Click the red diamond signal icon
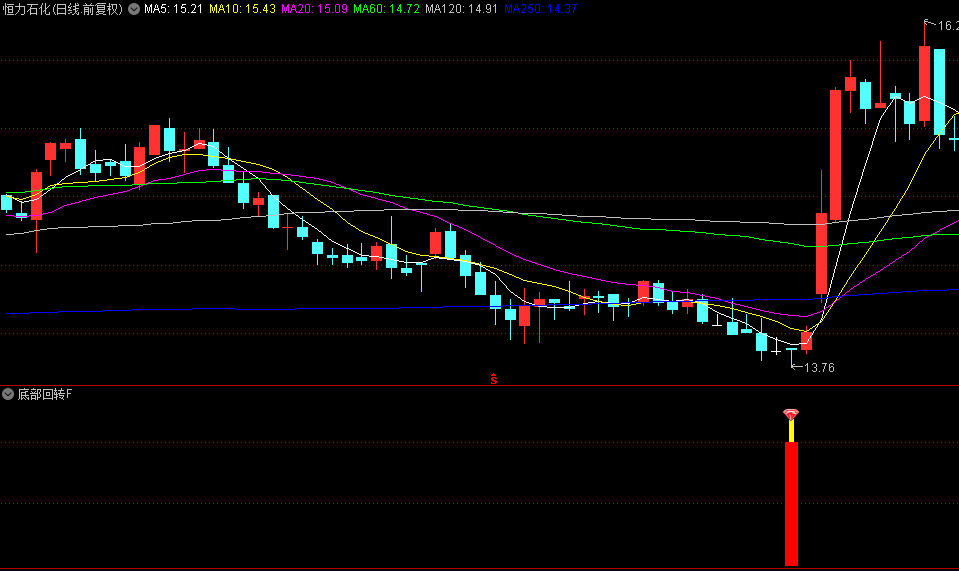The width and height of the screenshot is (959, 571). pyautogui.click(x=791, y=414)
